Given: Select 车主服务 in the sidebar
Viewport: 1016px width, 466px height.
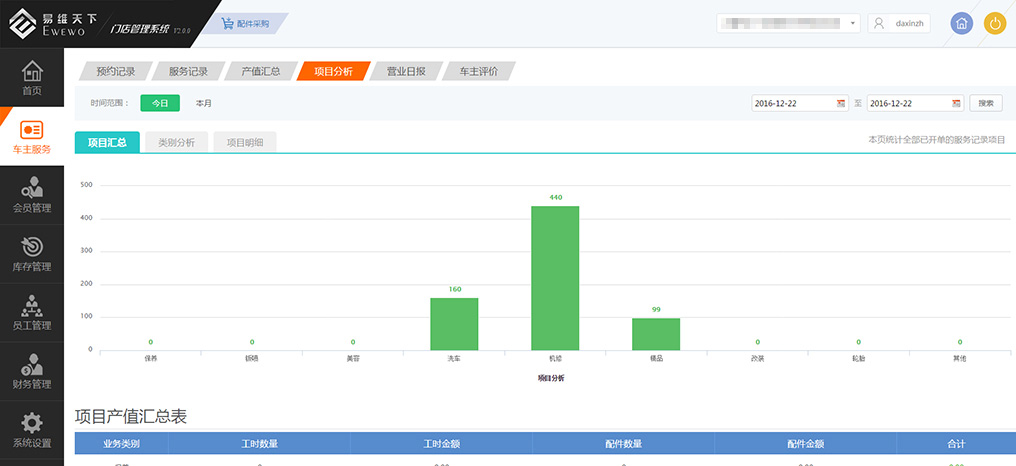Looking at the screenshot, I should point(32,137).
